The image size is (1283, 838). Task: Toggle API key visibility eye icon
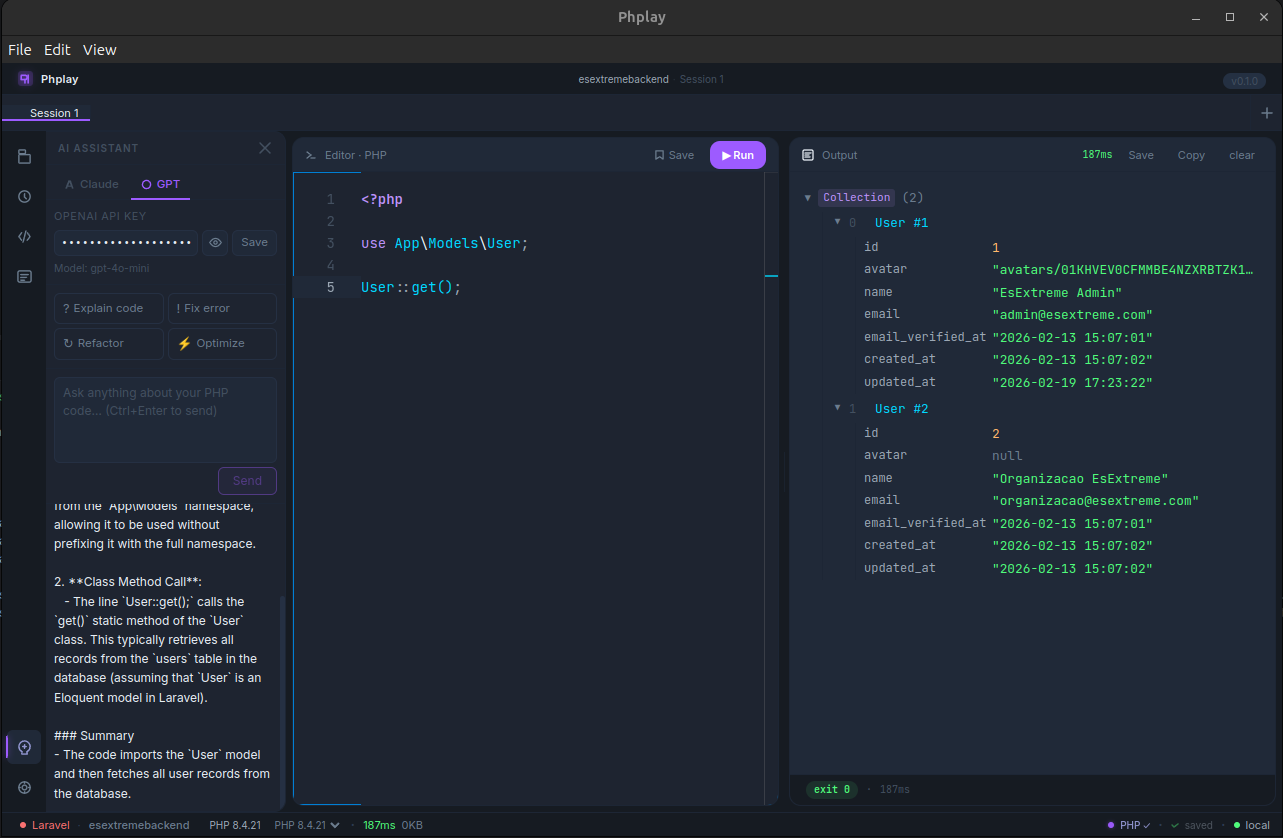215,242
